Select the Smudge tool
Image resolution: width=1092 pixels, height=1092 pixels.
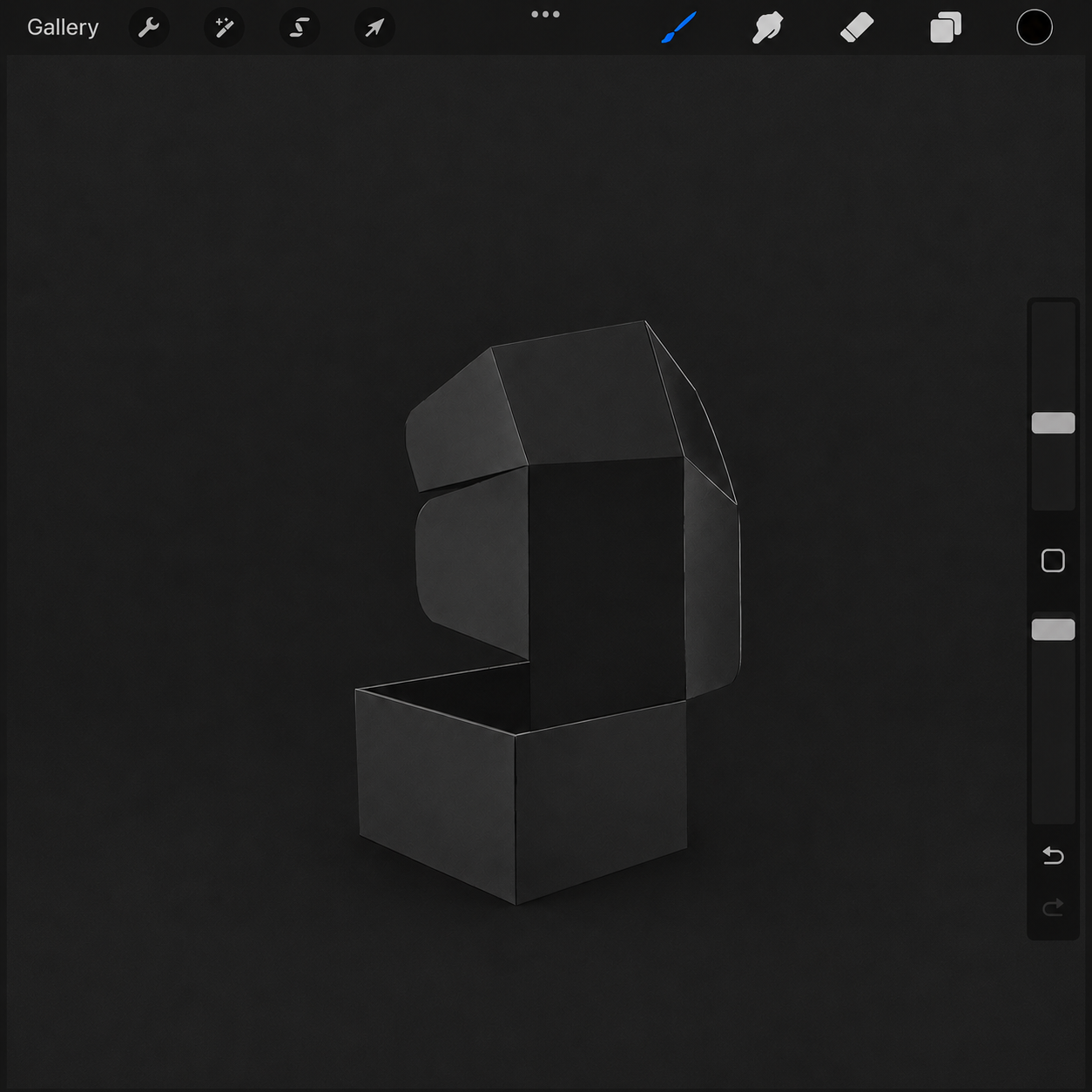click(767, 28)
